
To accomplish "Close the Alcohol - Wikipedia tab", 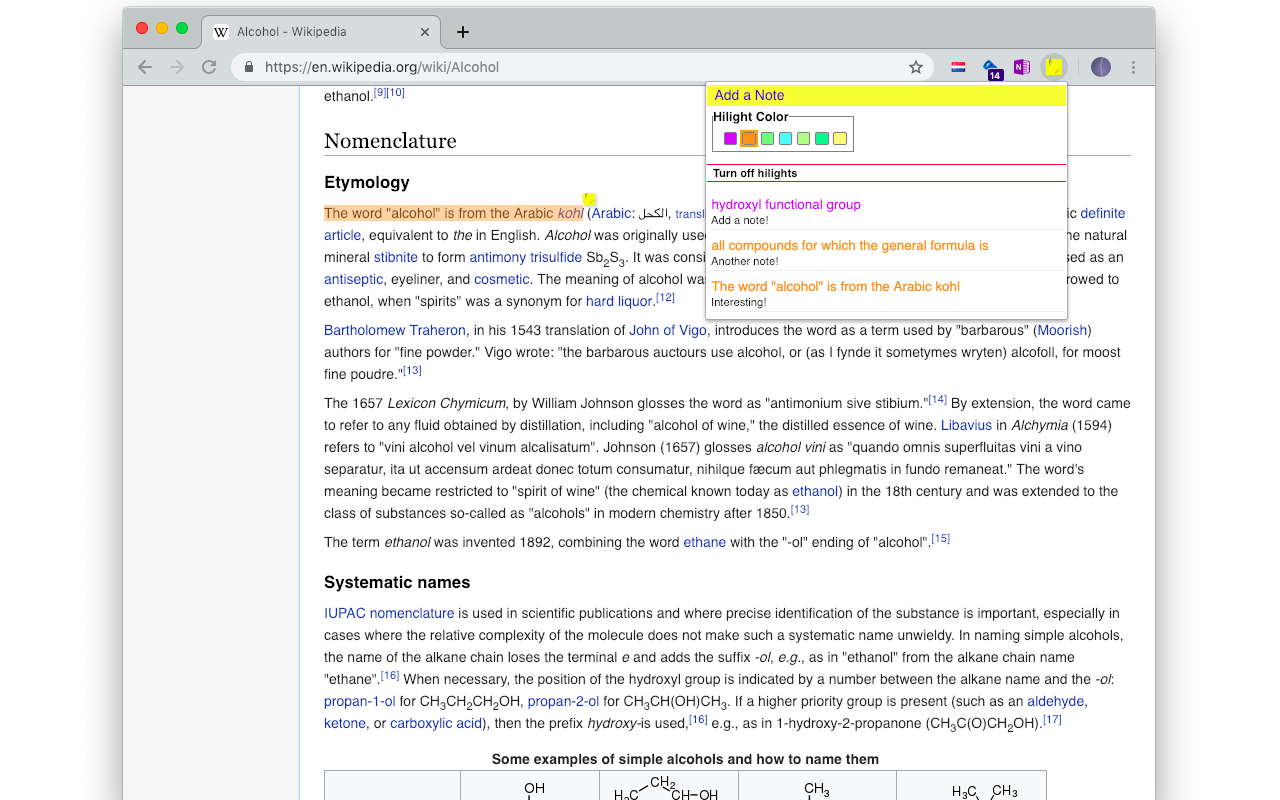I will click(425, 32).
